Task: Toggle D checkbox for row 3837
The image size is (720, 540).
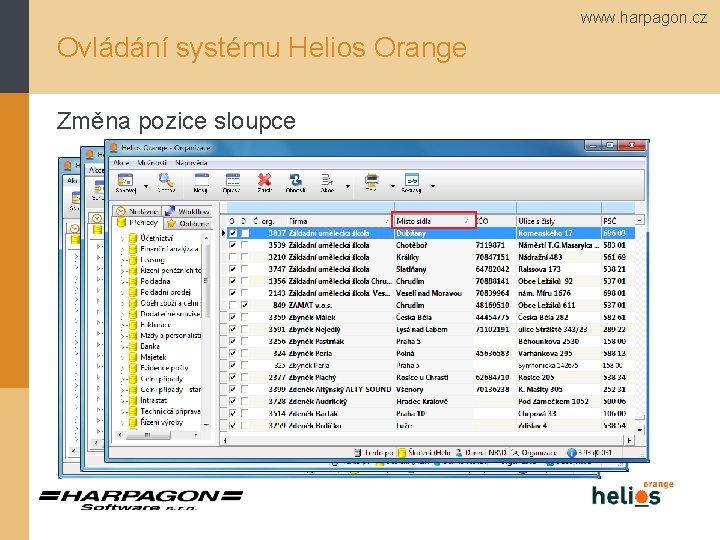Action: click(x=245, y=233)
